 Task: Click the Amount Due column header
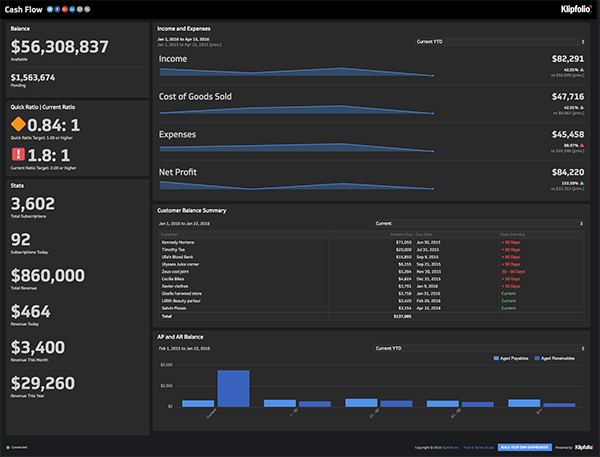click(401, 235)
